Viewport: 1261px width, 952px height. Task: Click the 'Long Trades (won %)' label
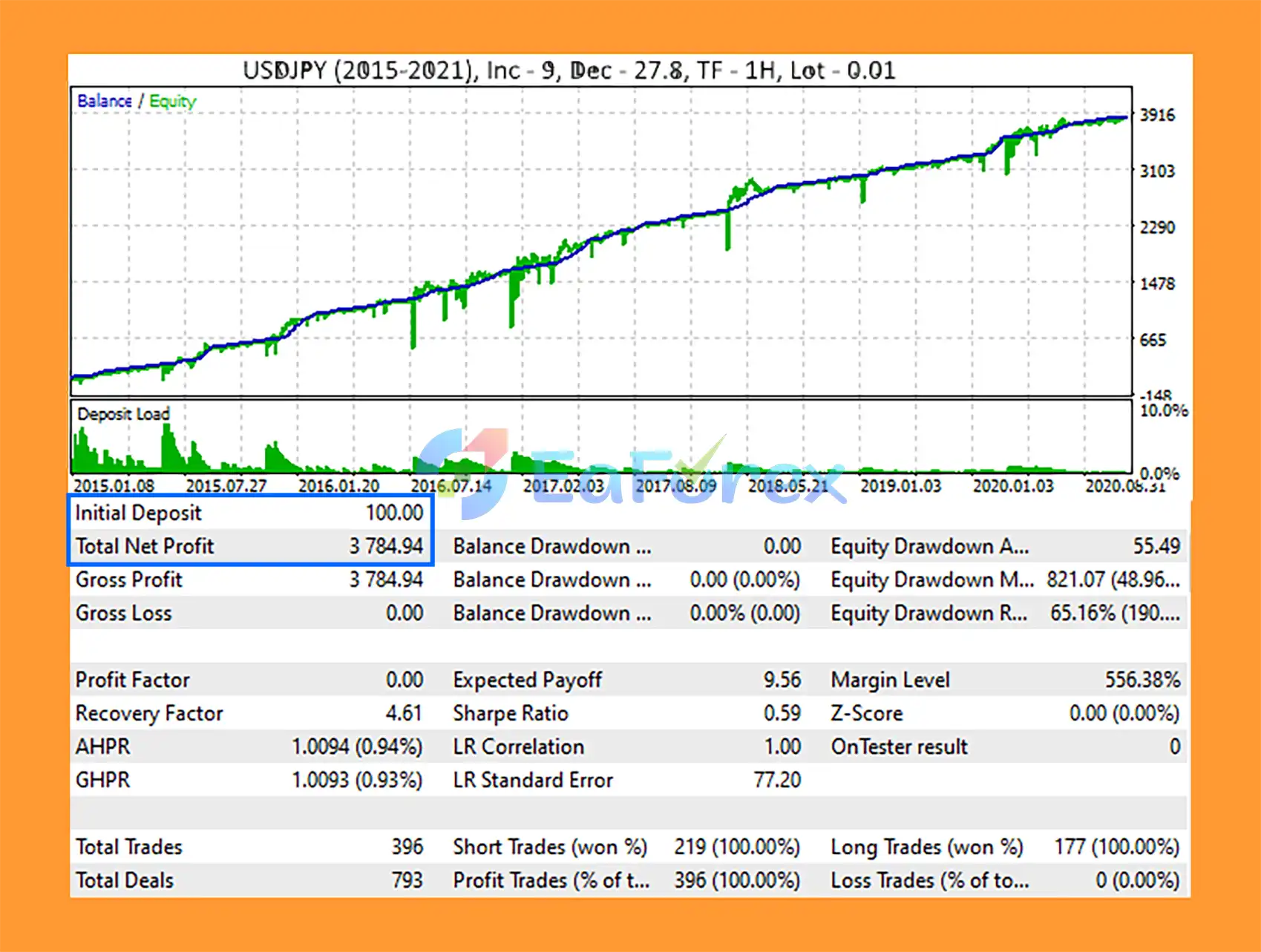927,847
